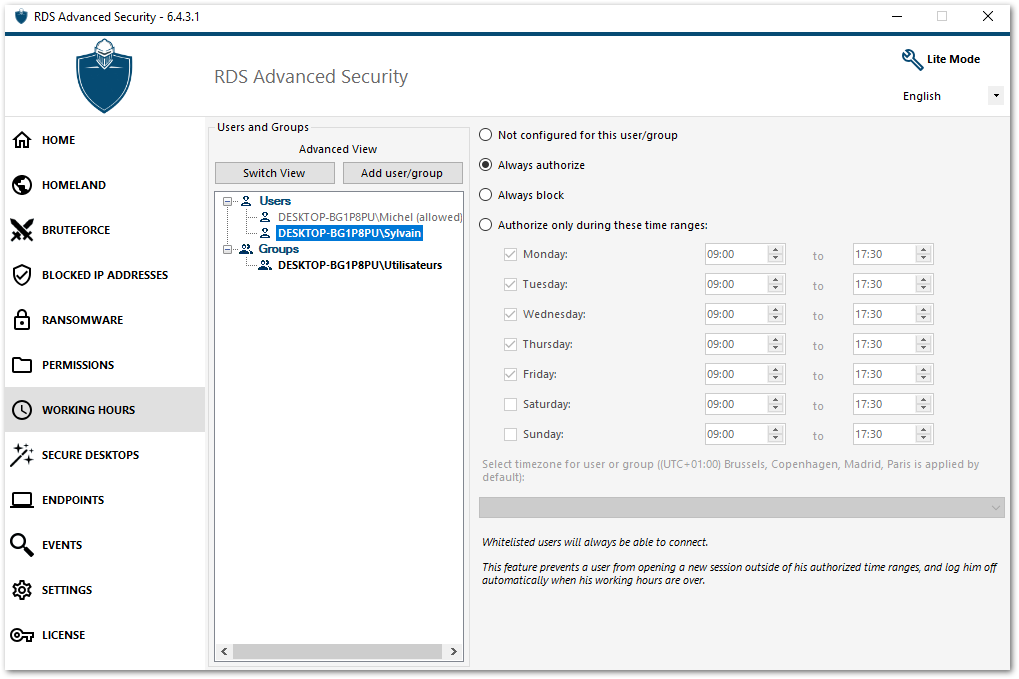Viewport: 1019px width, 679px height.
Task: Click the Secure Desktops magic wand icon
Action: coord(22,455)
